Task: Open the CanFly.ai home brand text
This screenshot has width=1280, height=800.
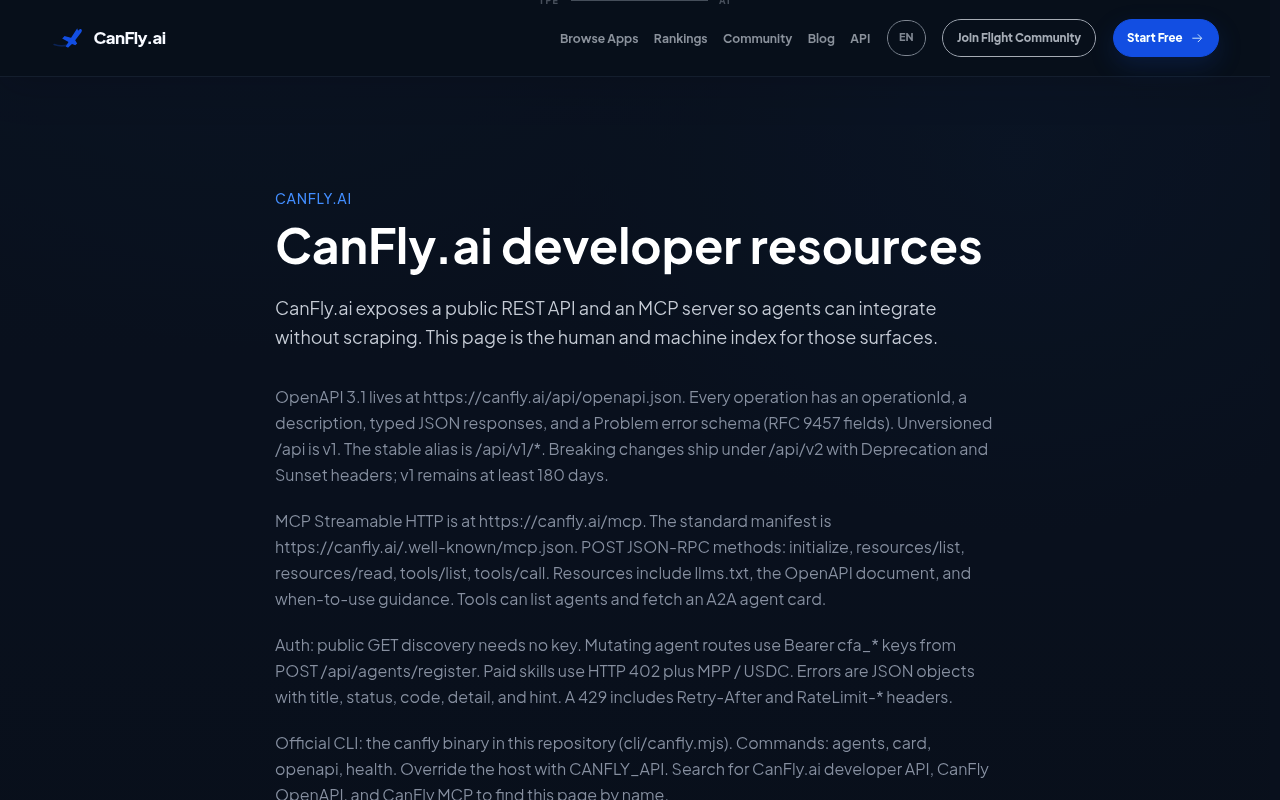Action: (x=130, y=38)
